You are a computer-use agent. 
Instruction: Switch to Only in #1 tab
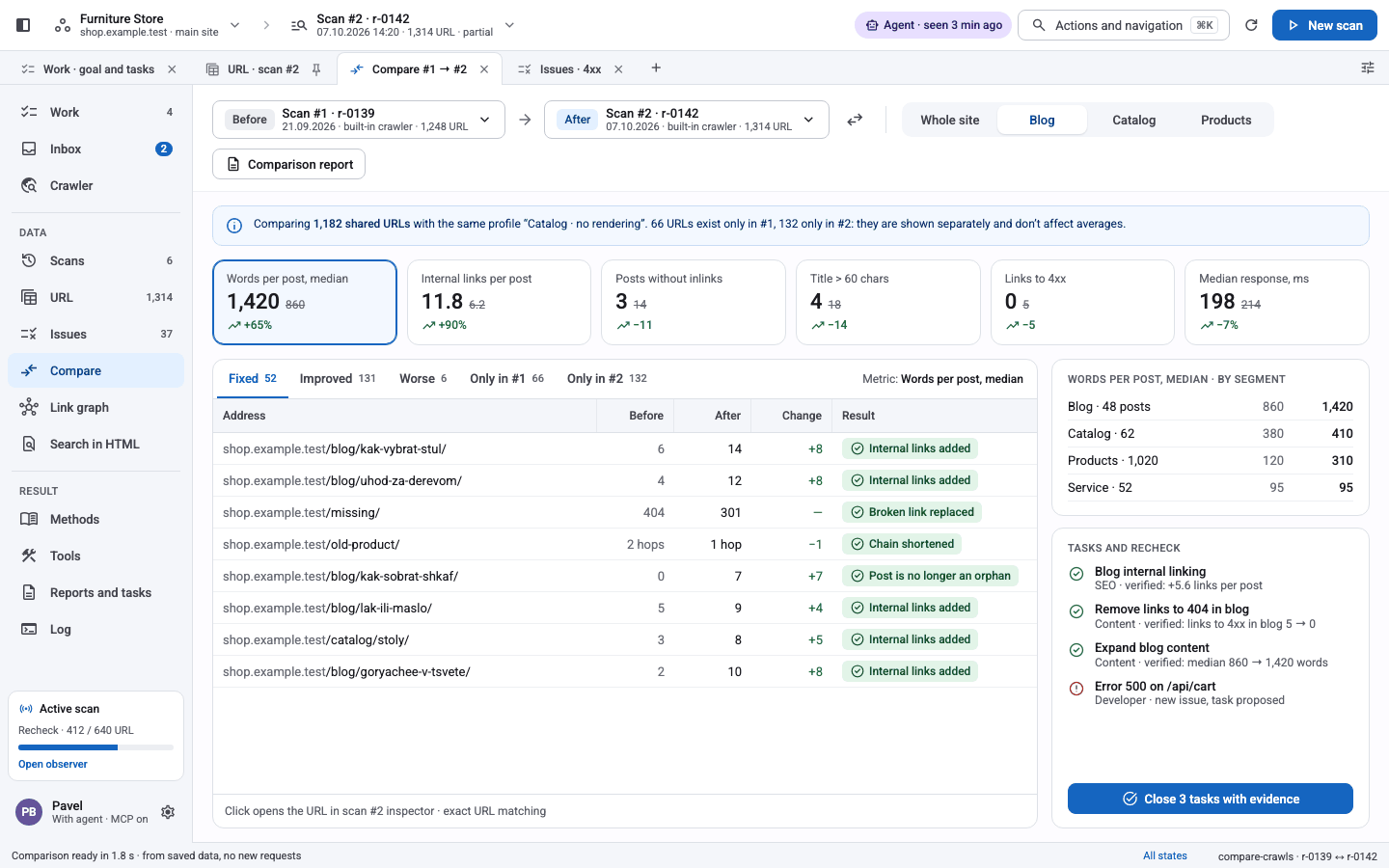click(x=507, y=378)
